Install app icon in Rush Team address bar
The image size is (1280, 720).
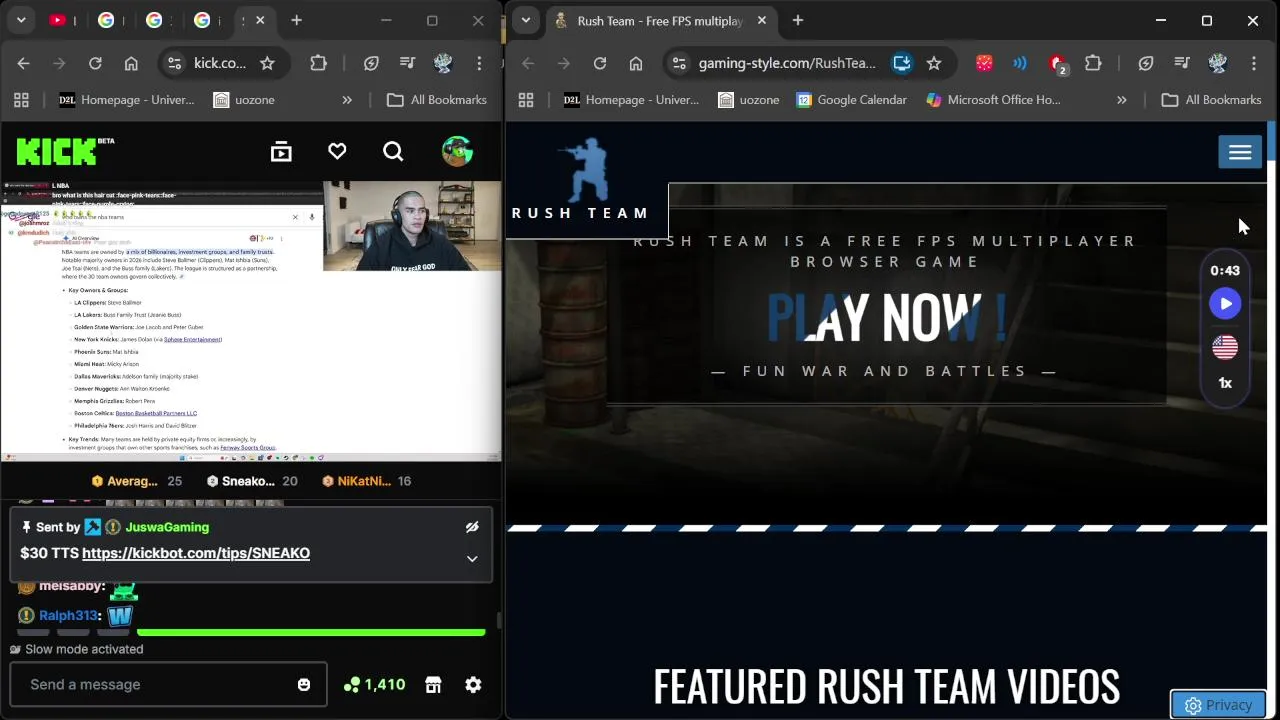click(x=902, y=63)
